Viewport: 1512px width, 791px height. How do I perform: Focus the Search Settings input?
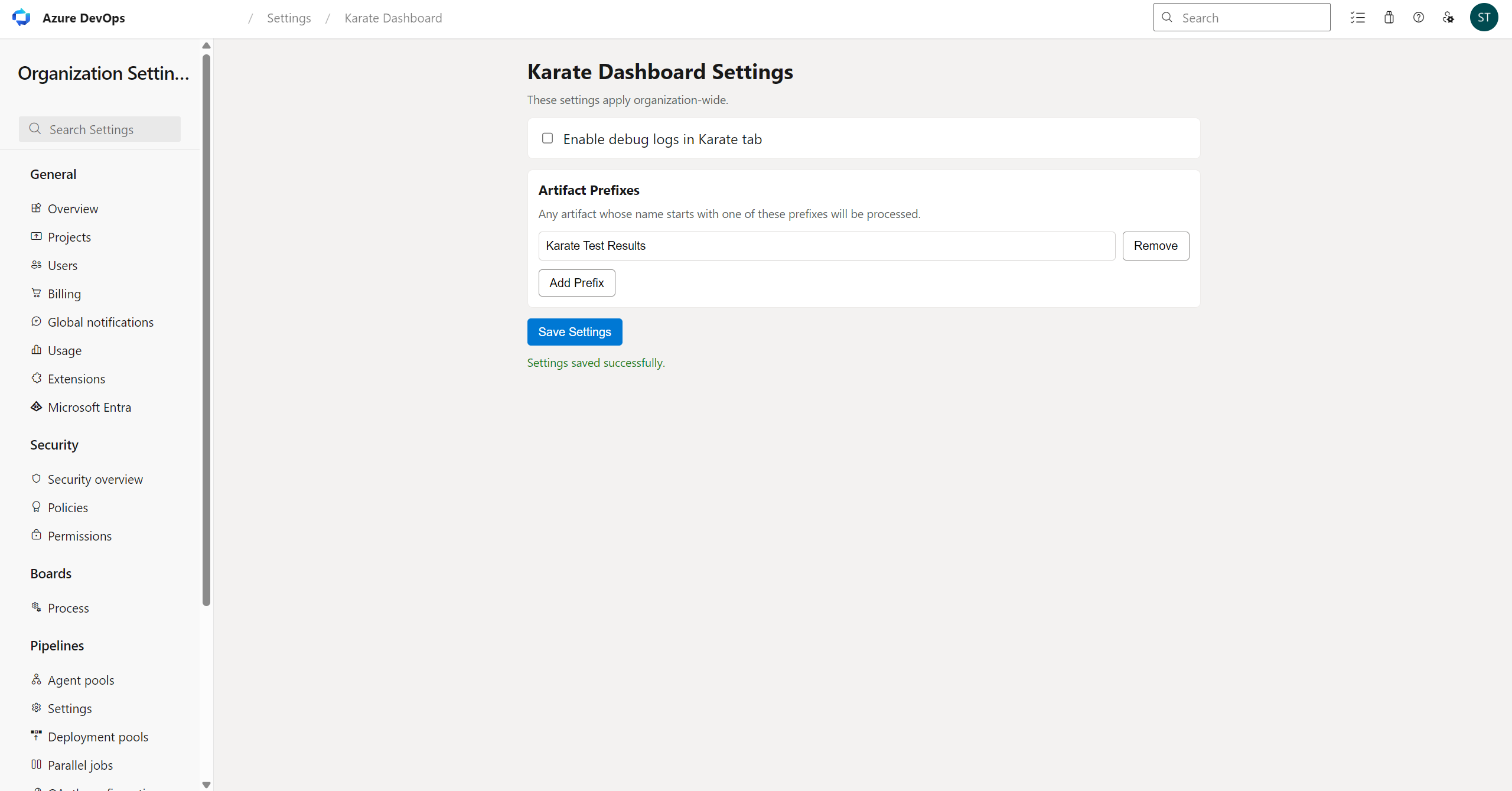[100, 129]
